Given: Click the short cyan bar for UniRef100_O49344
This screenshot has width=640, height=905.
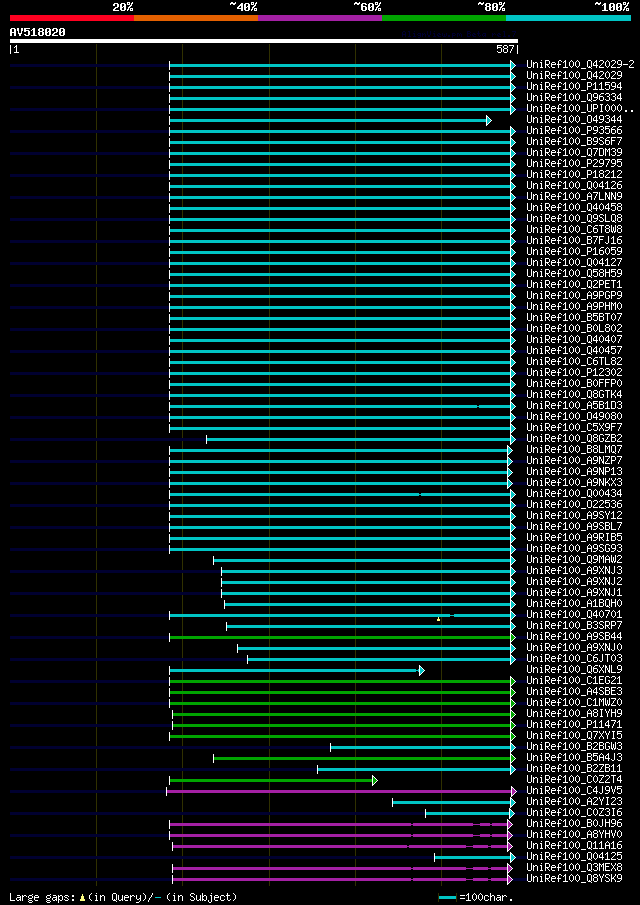Looking at the screenshot, I should 330,120.
